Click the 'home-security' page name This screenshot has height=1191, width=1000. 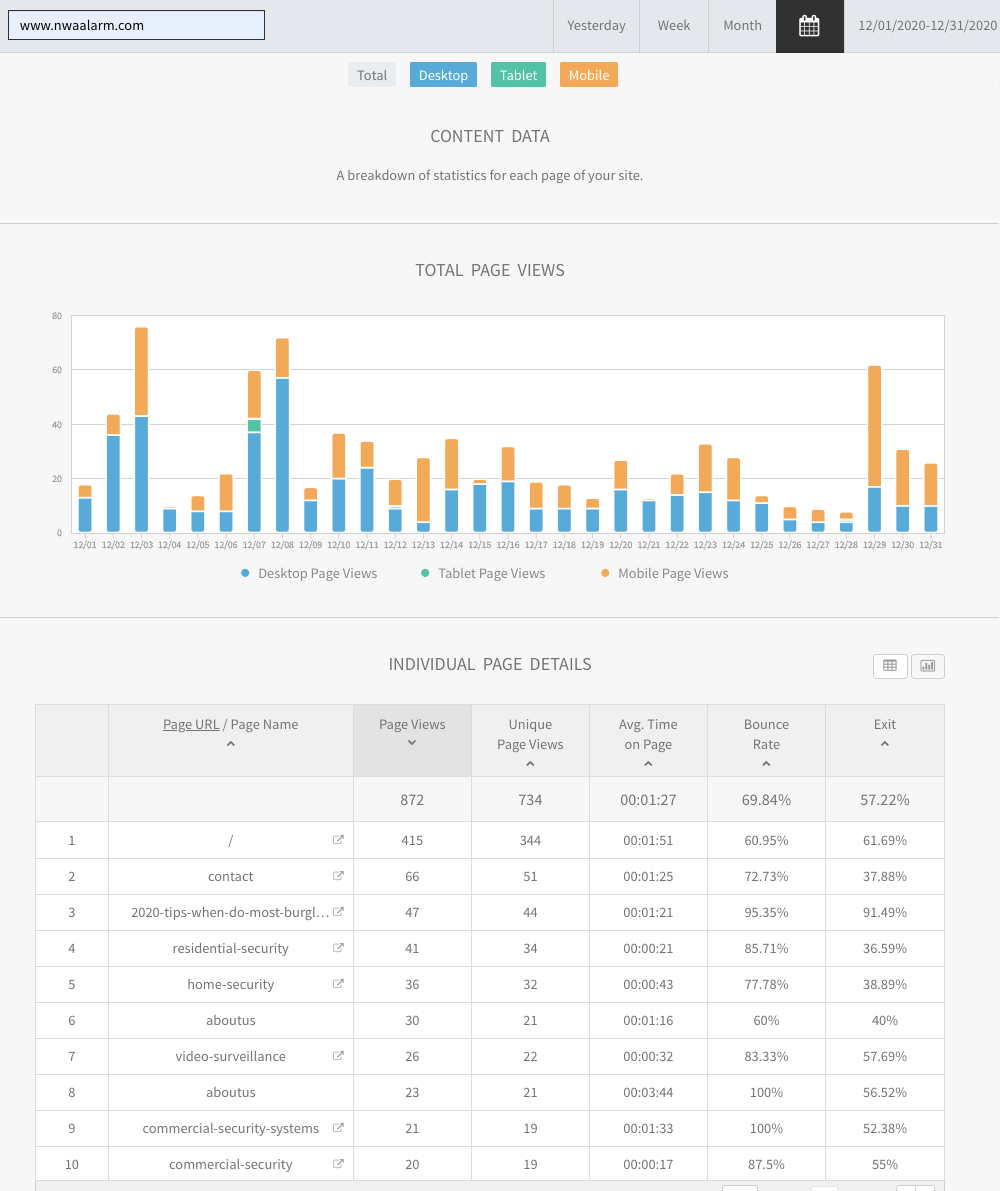pos(231,984)
